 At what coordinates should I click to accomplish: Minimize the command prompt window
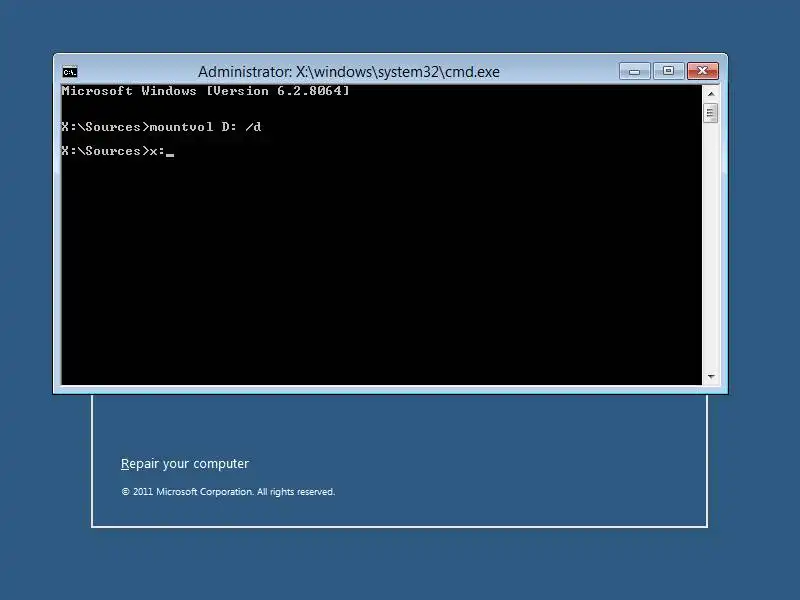pos(634,71)
